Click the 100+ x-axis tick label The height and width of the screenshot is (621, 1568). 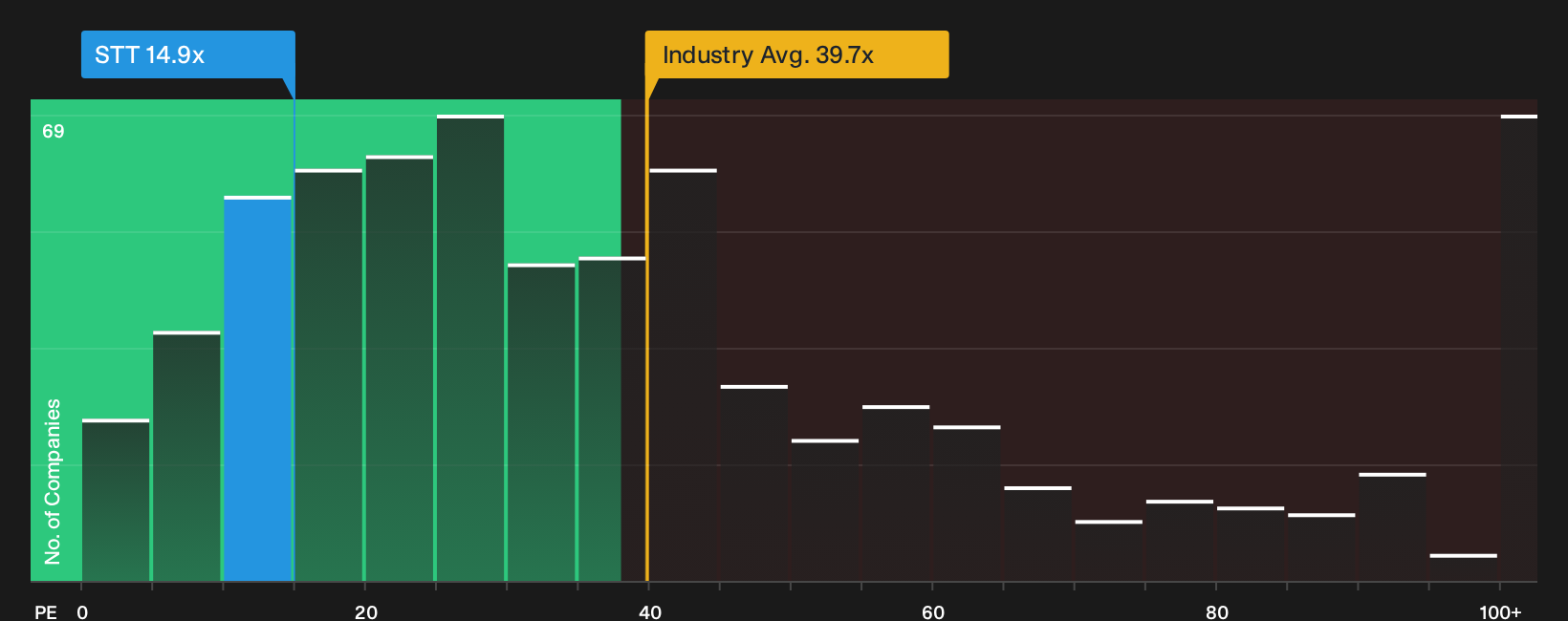click(1500, 611)
